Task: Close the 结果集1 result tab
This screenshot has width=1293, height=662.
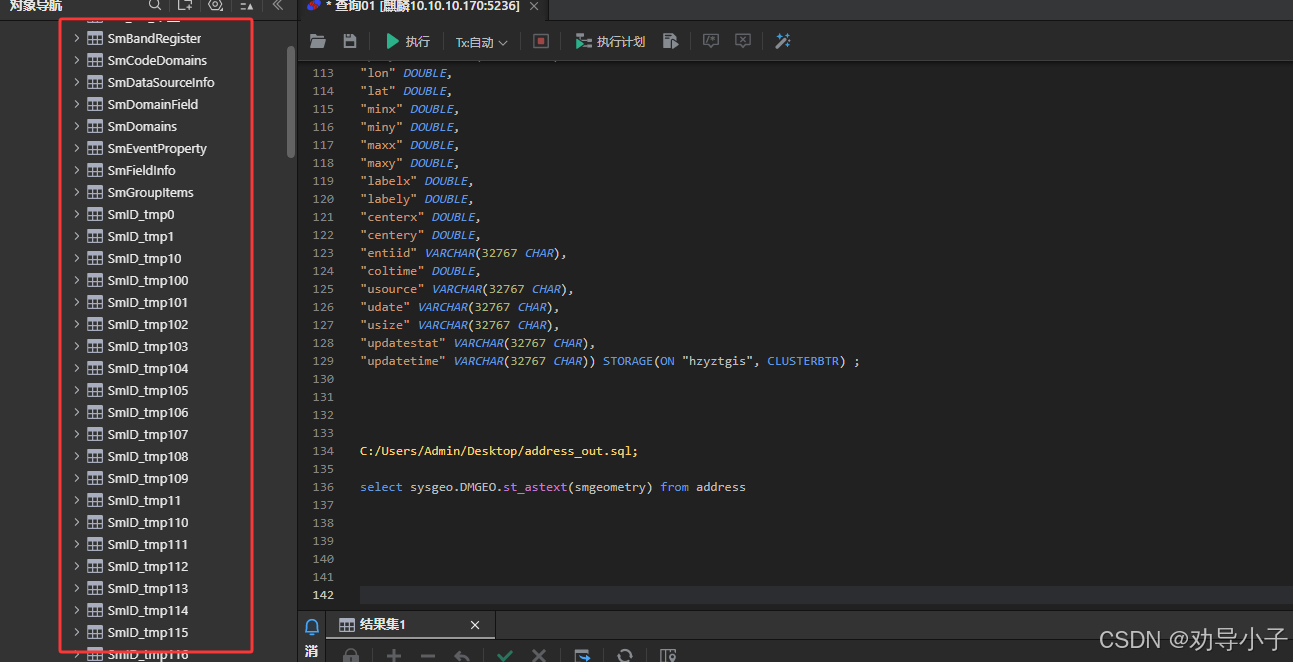Action: pos(475,626)
